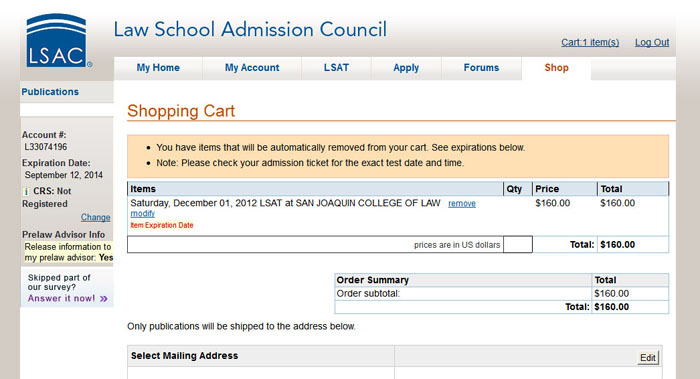This screenshot has height=379, width=700.
Task: Click the Log Out link
Action: 652,42
